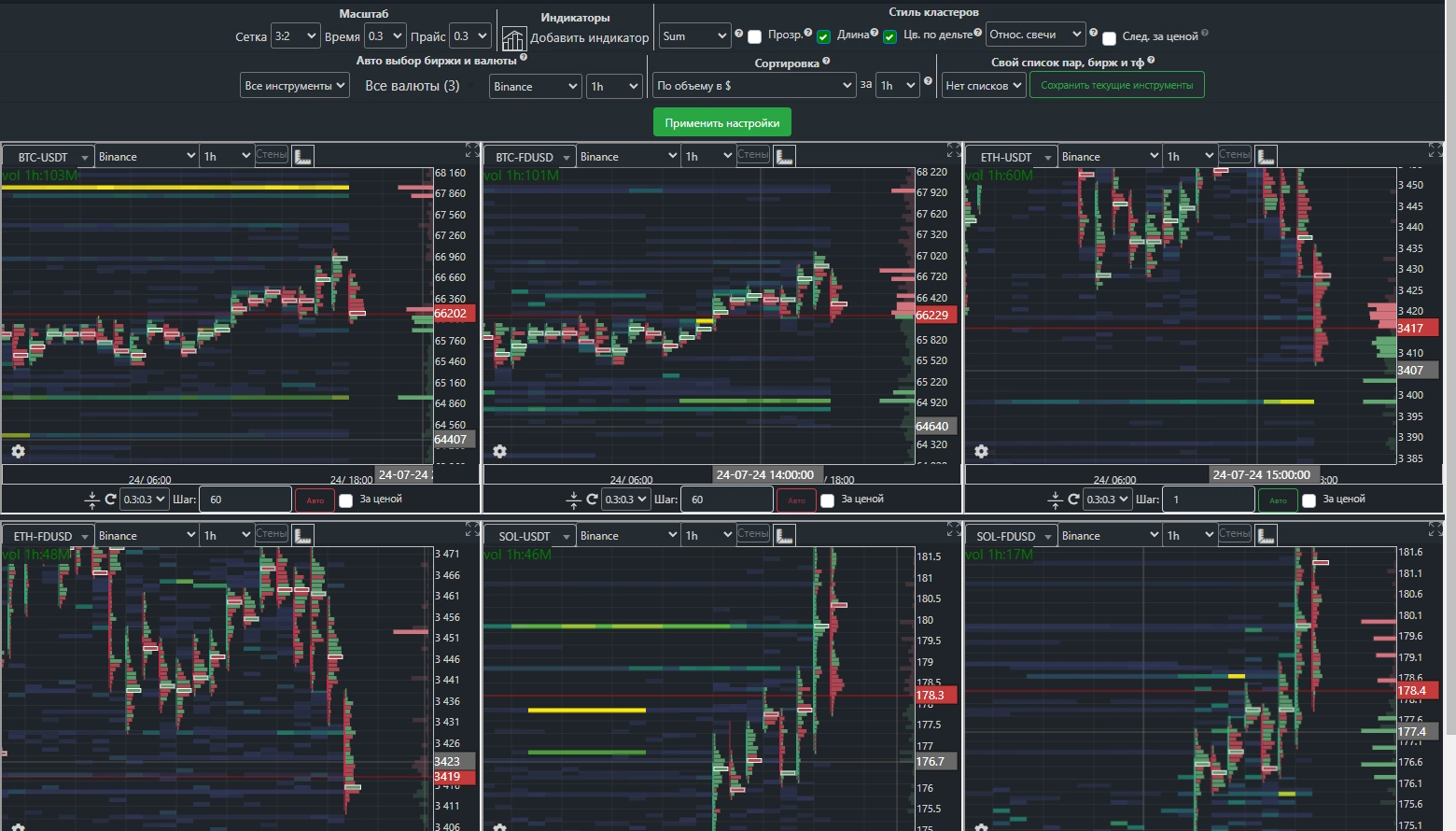
Task: Click Сохранить текущие инструменты button
Action: point(1116,86)
